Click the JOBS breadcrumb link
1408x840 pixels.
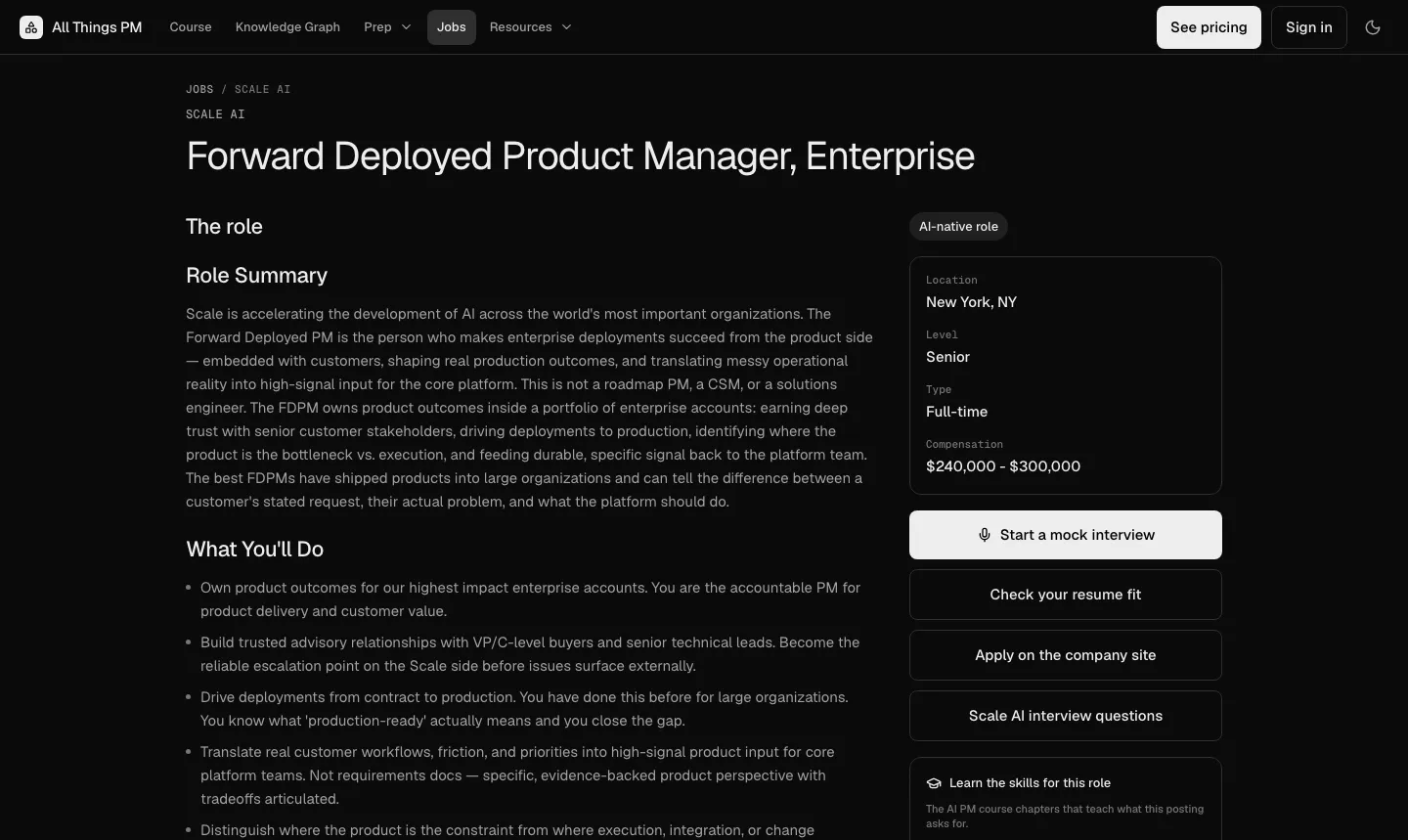point(199,89)
